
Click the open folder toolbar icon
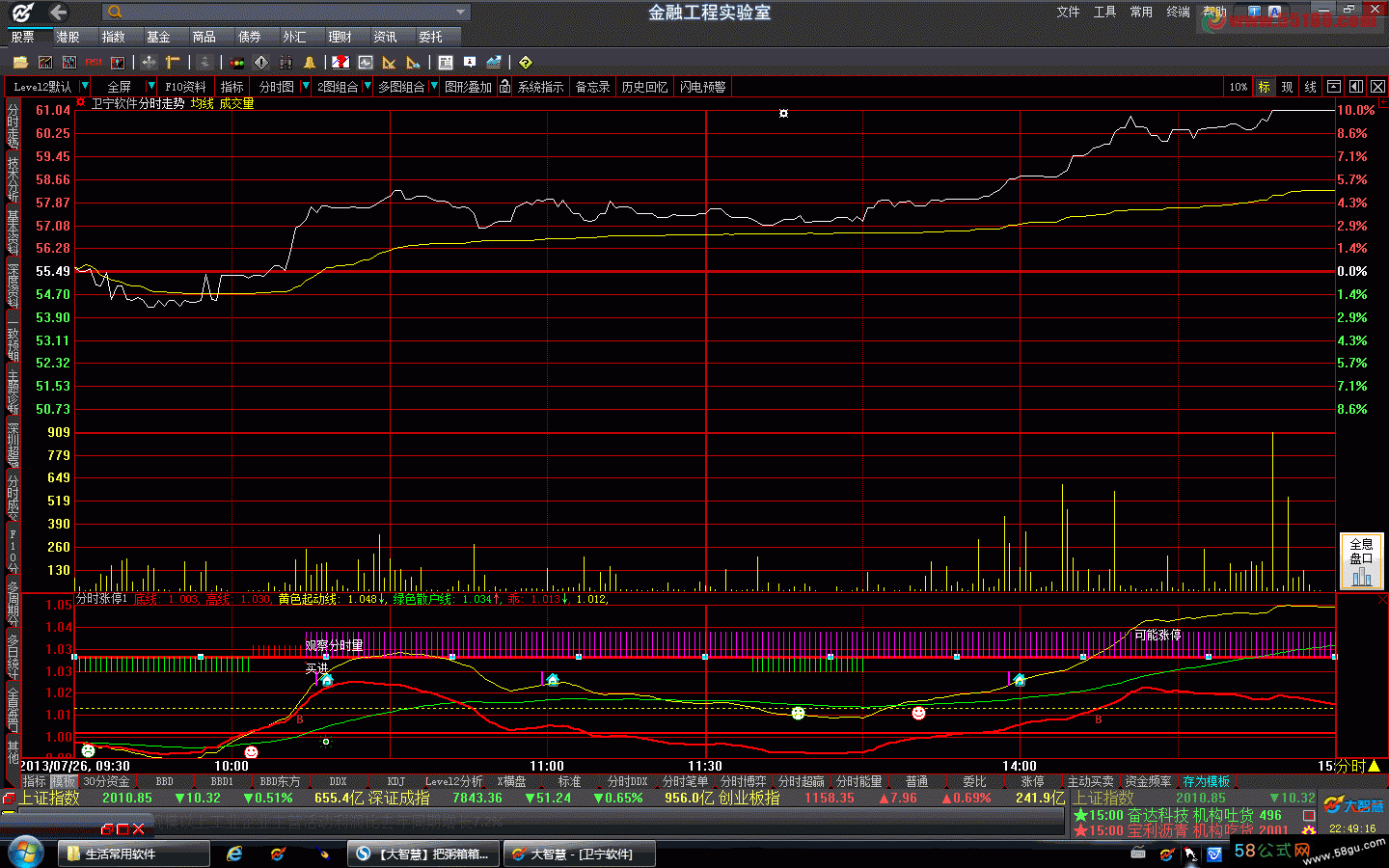click(x=20, y=62)
